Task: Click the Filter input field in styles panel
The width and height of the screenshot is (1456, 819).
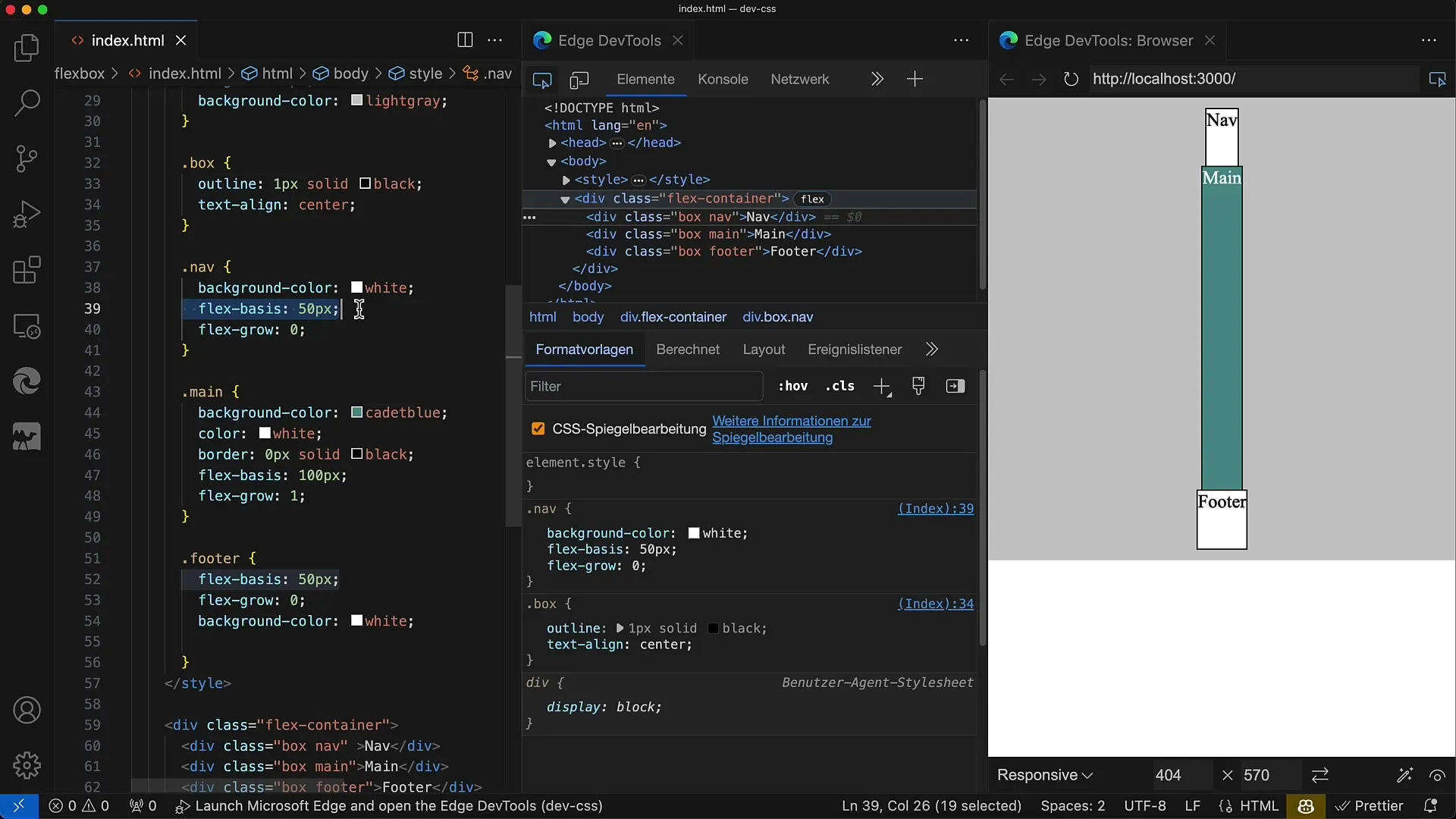Action: click(x=643, y=386)
